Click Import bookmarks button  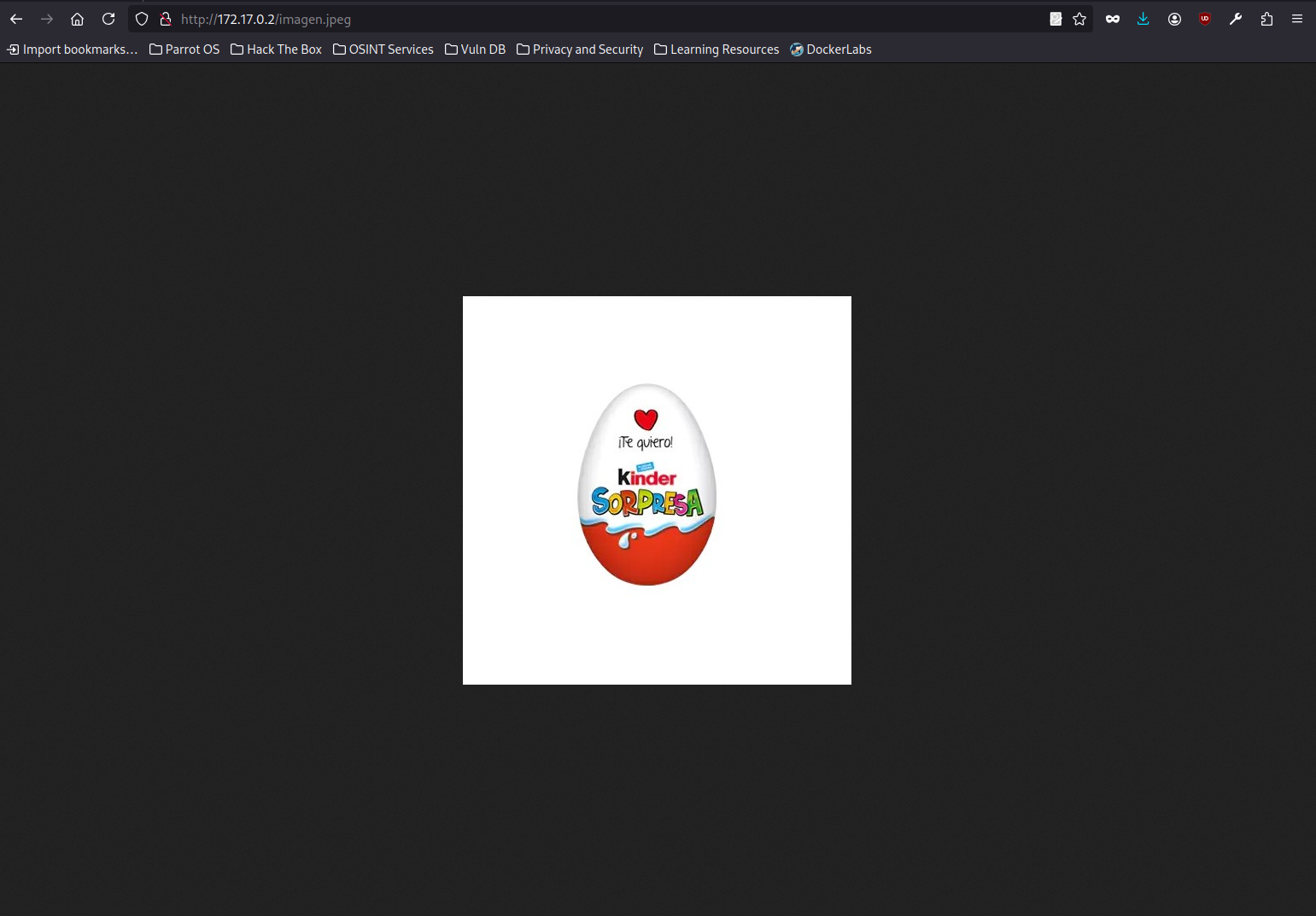pos(72,50)
